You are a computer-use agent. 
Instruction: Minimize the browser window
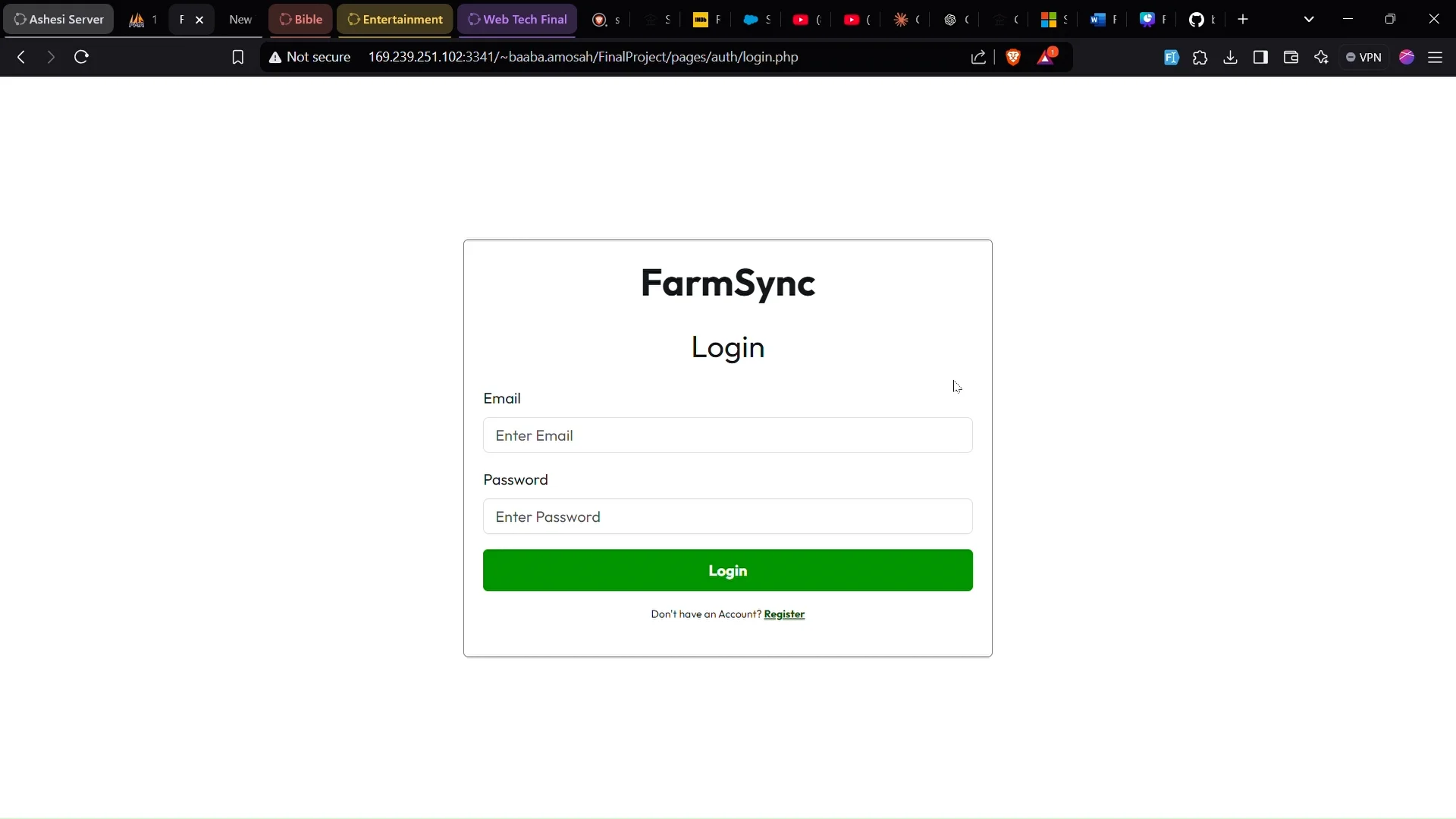(1348, 19)
